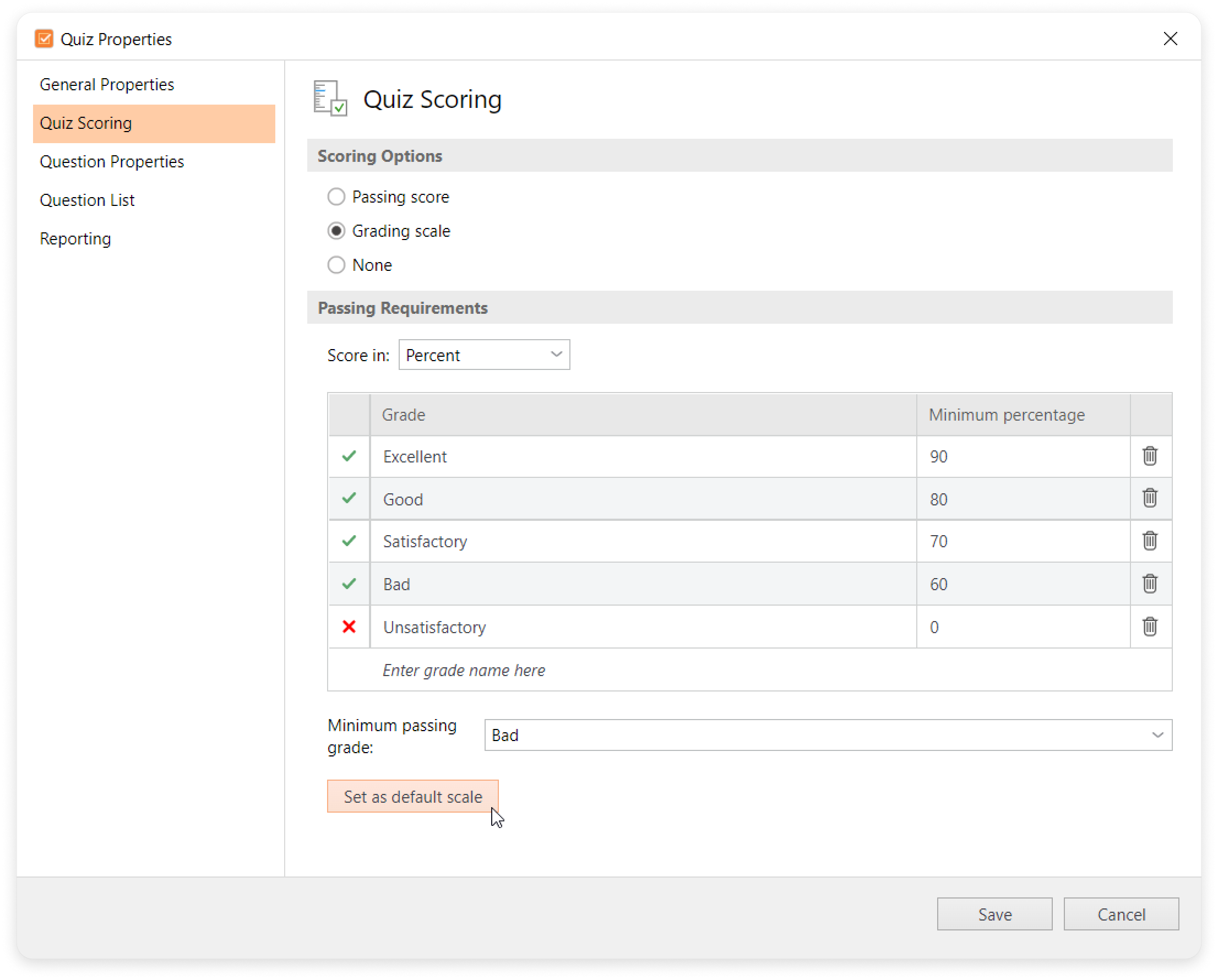Screen dimensions: 1218x980
Task: Remove the Satisfactory grade with trash icon
Action: (1150, 541)
